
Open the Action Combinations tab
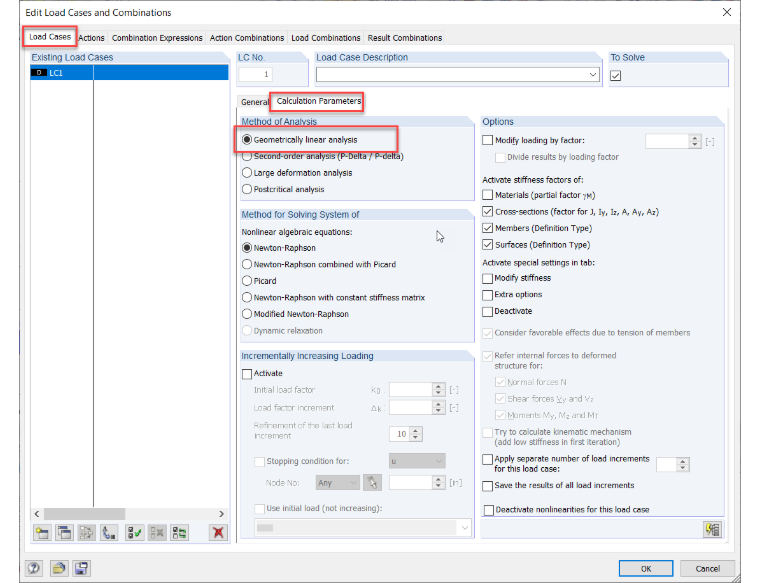(x=247, y=38)
